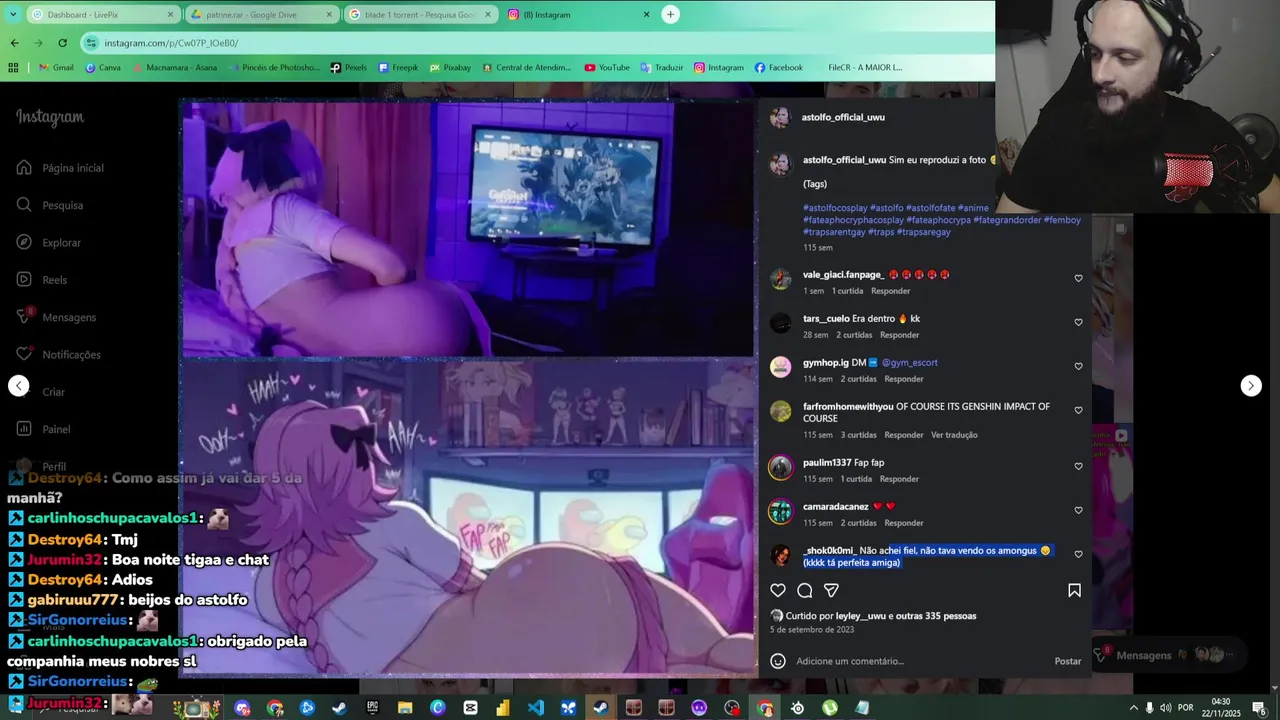Viewport: 1280px width, 720px height.
Task: Open Reels in Instagram sidebar
Action: (42, 280)
